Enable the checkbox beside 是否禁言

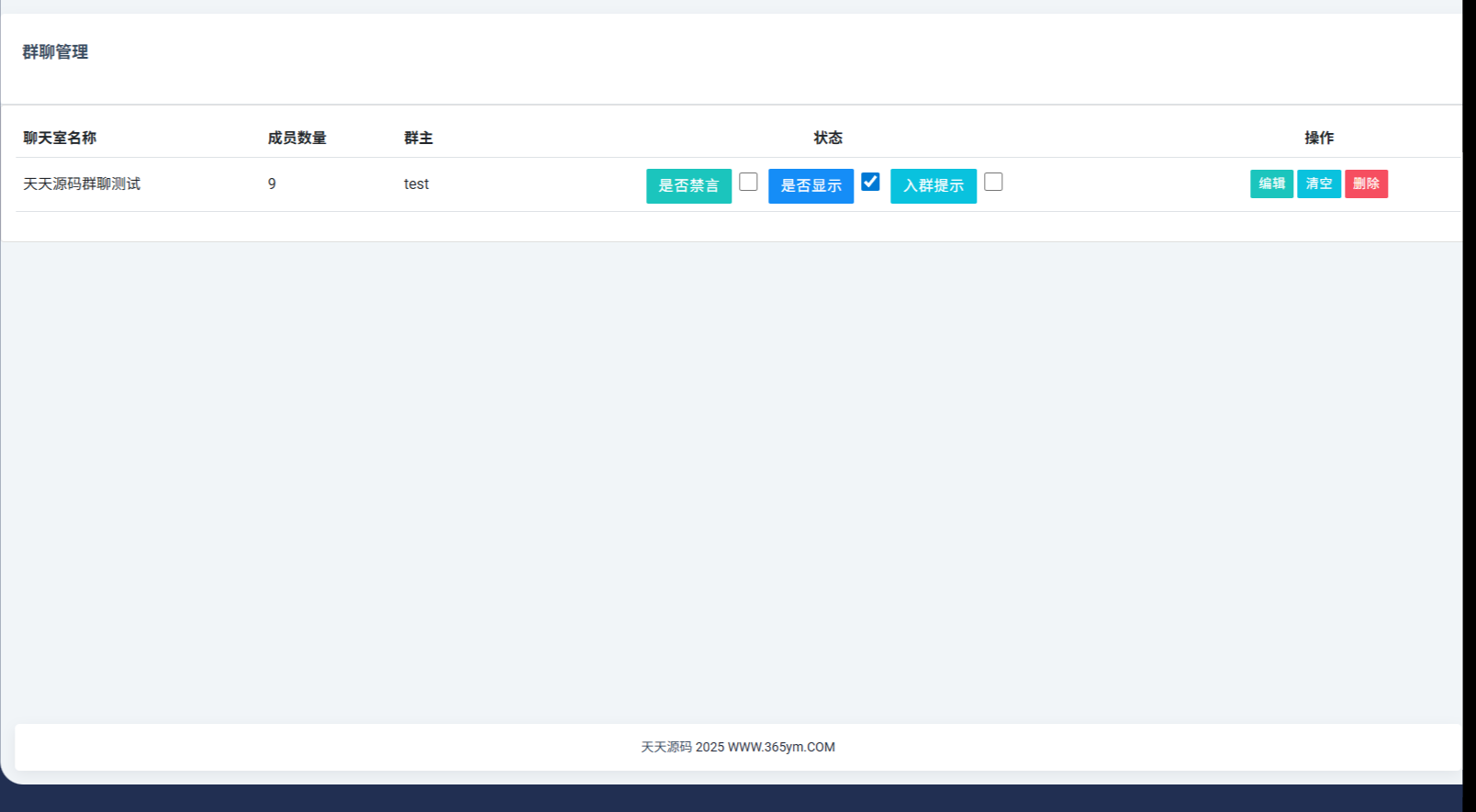click(x=748, y=182)
